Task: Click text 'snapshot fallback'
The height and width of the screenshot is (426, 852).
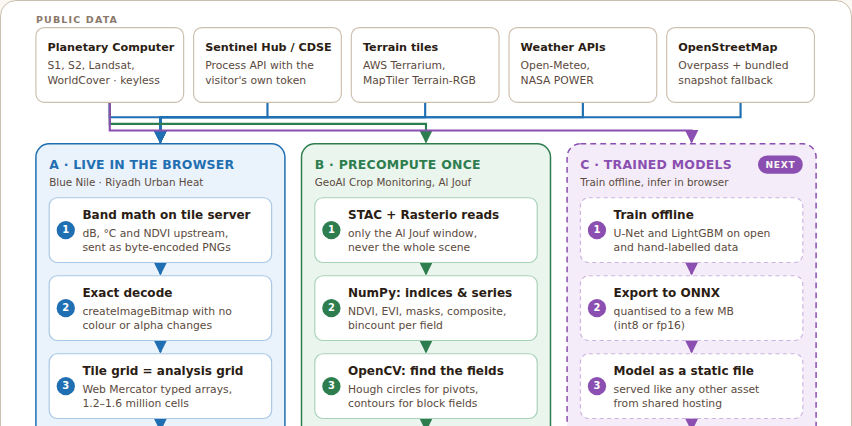Action: [725, 80]
